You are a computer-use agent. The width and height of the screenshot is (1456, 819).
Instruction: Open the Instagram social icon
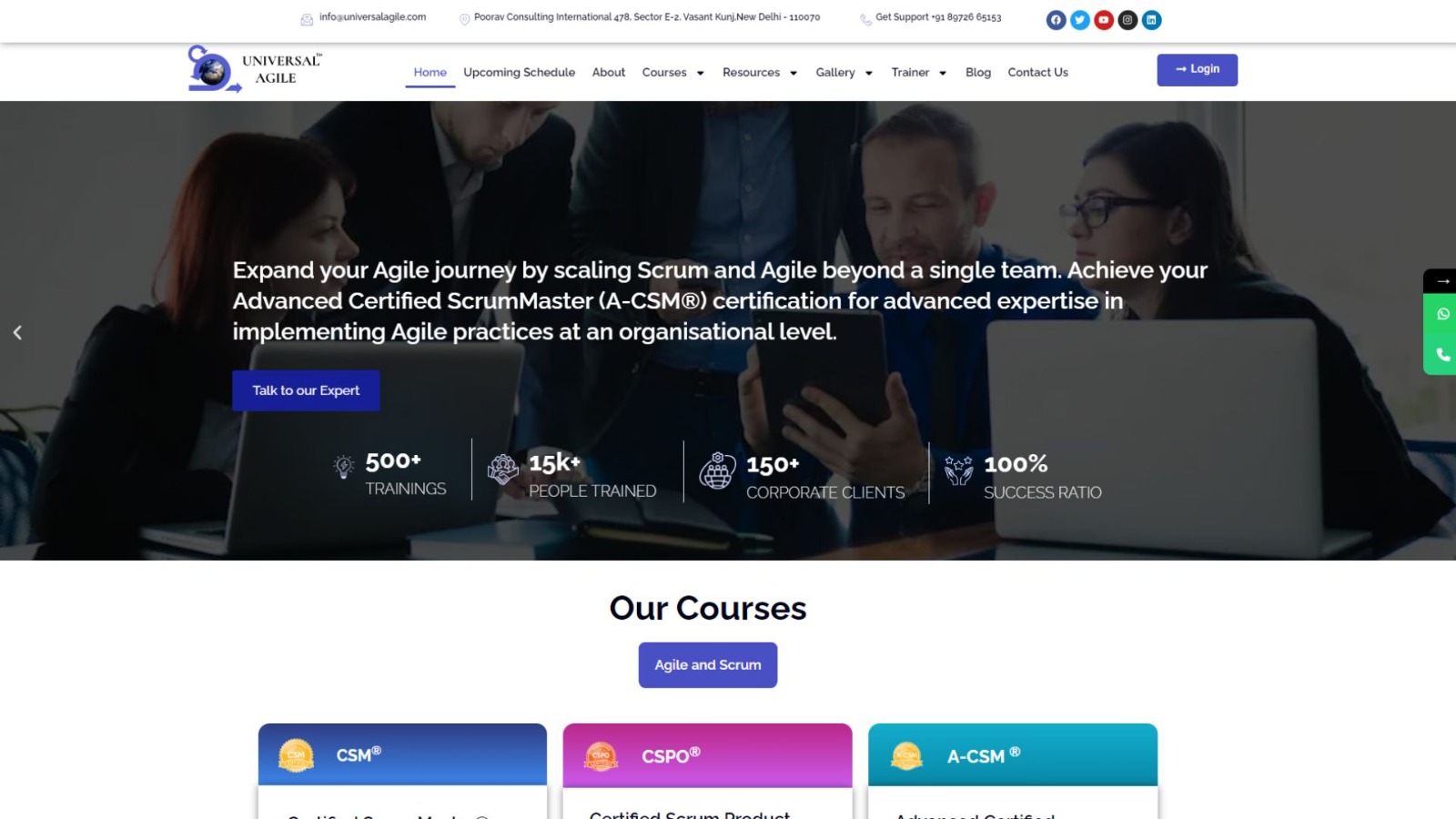[1127, 20]
